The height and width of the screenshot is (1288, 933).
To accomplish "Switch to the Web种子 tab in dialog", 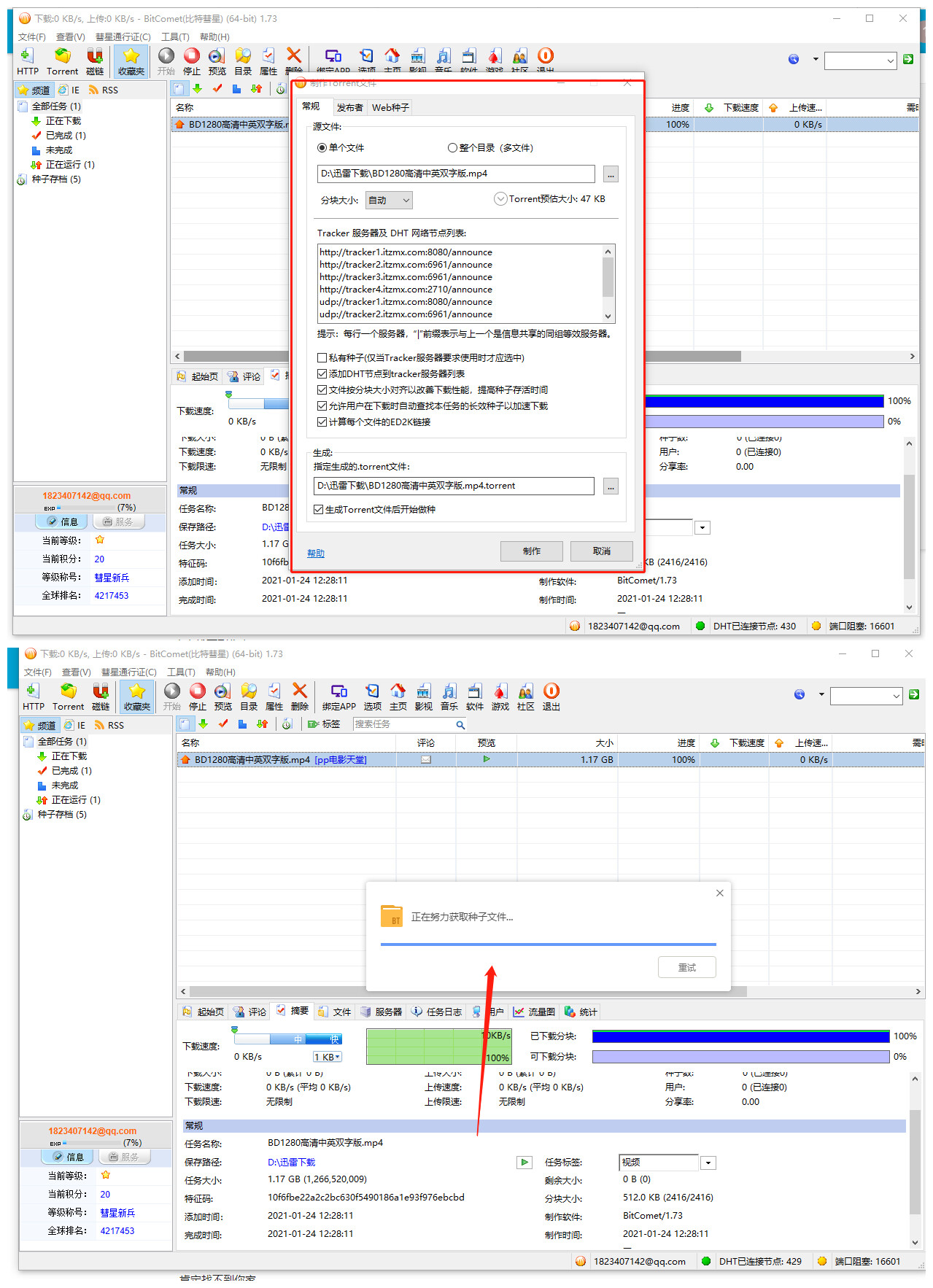I will 390,108.
